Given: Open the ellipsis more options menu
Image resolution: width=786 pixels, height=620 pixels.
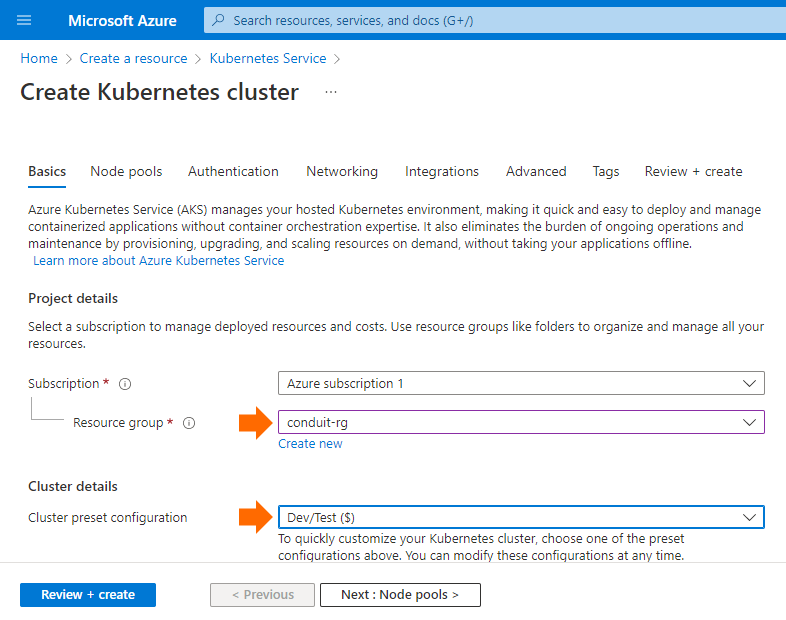Looking at the screenshot, I should tap(331, 92).
